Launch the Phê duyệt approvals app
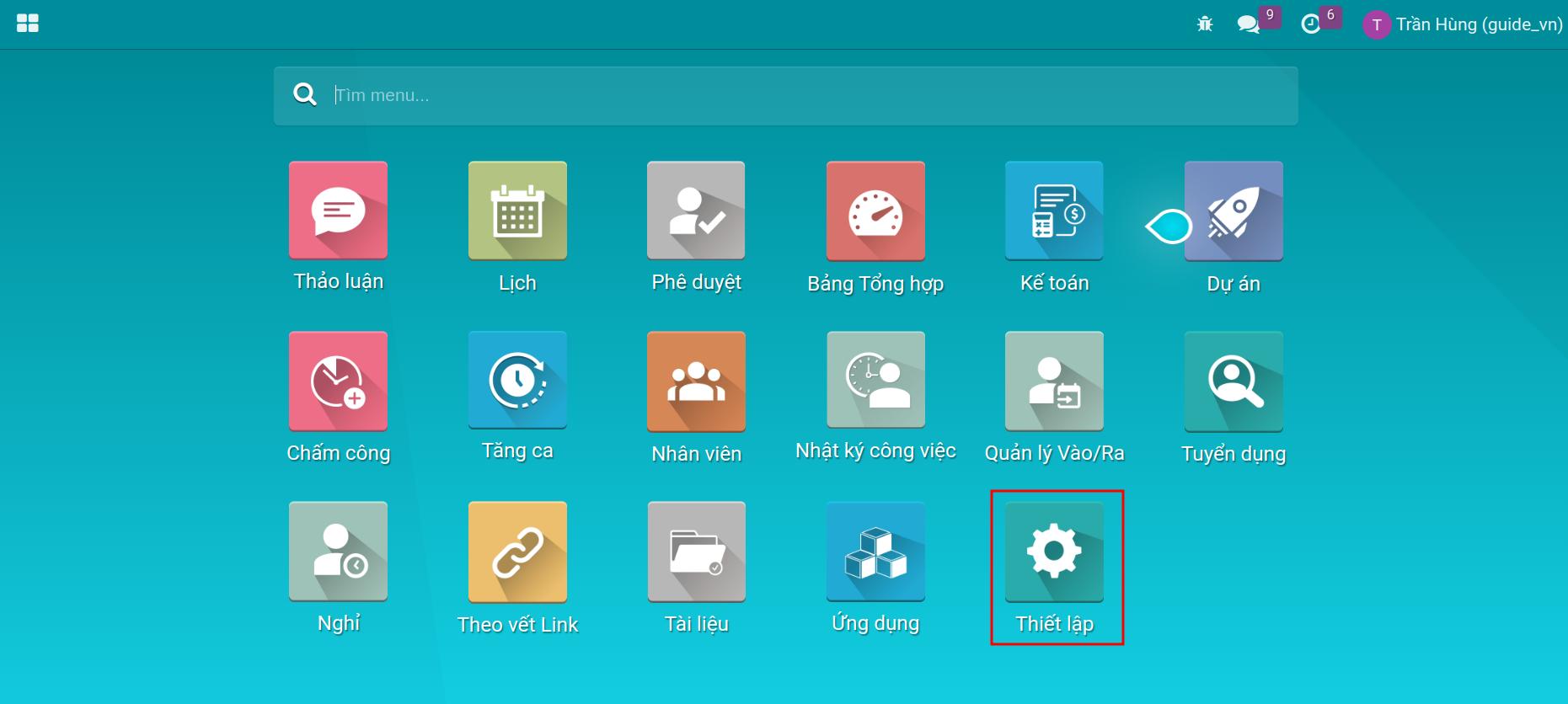This screenshot has height=704, width=1568. pos(696,211)
